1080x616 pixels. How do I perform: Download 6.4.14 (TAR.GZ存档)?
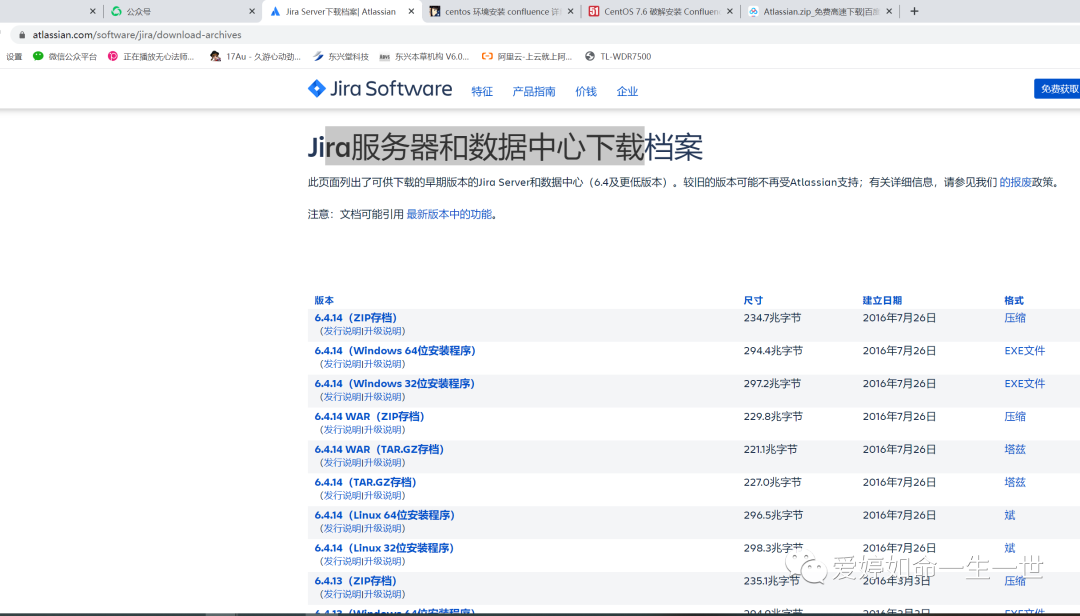(x=365, y=482)
